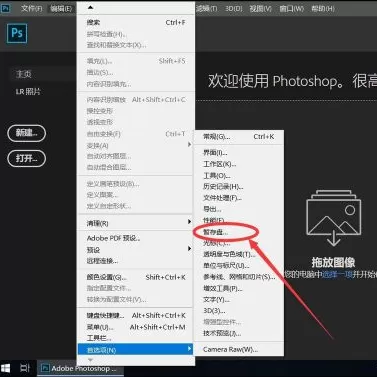Click the menu scroll-up arrow
The height and width of the screenshot is (377, 377).
point(90,7)
